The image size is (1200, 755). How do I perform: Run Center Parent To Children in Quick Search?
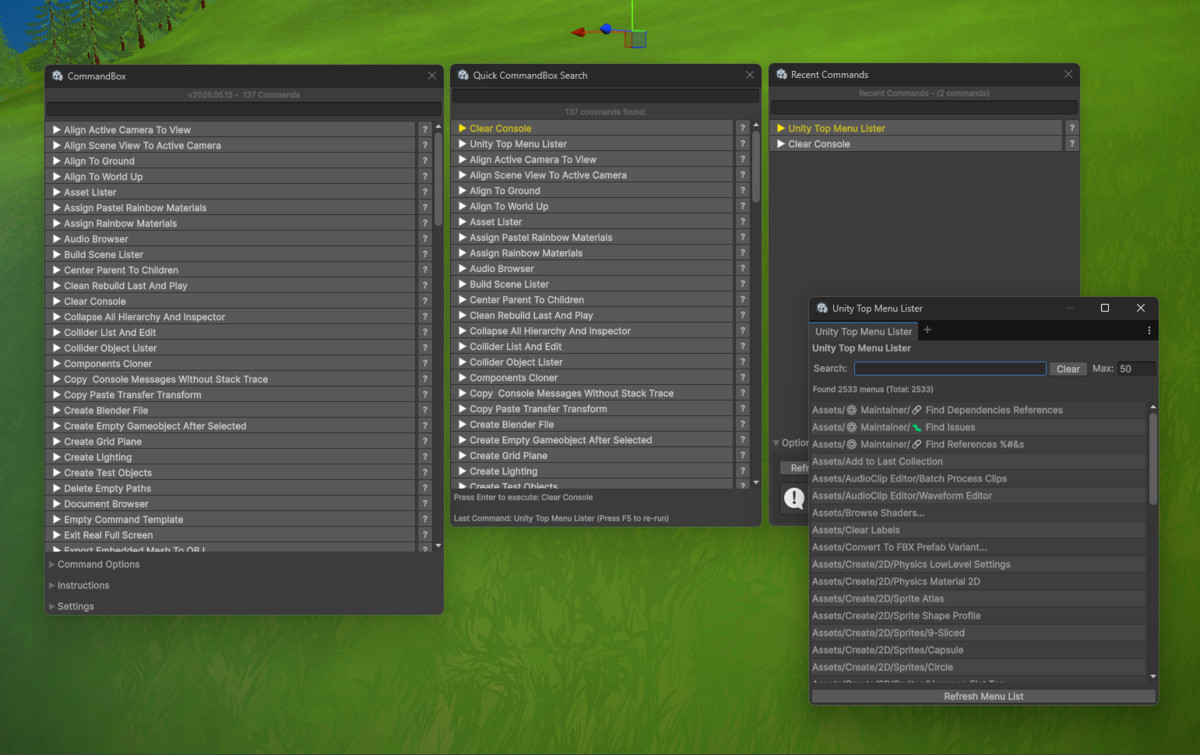point(593,300)
